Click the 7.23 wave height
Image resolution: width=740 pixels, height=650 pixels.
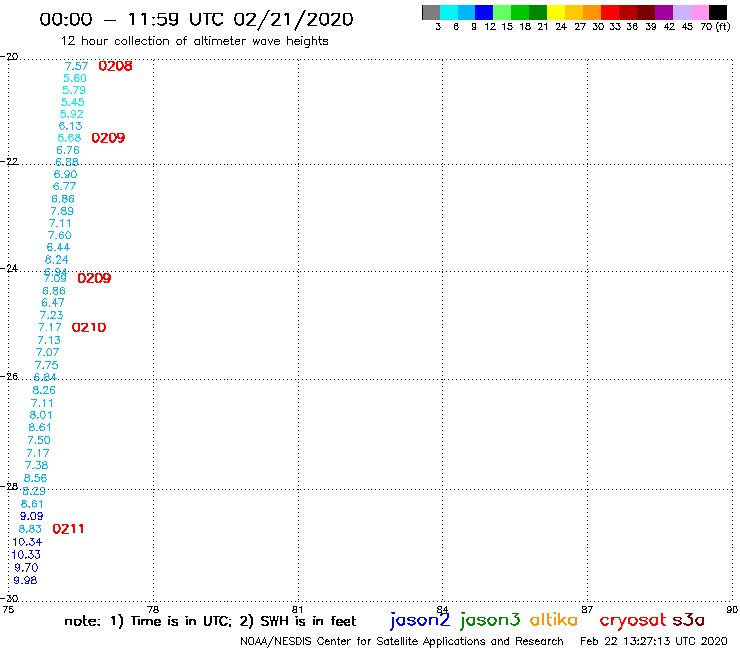point(51,315)
